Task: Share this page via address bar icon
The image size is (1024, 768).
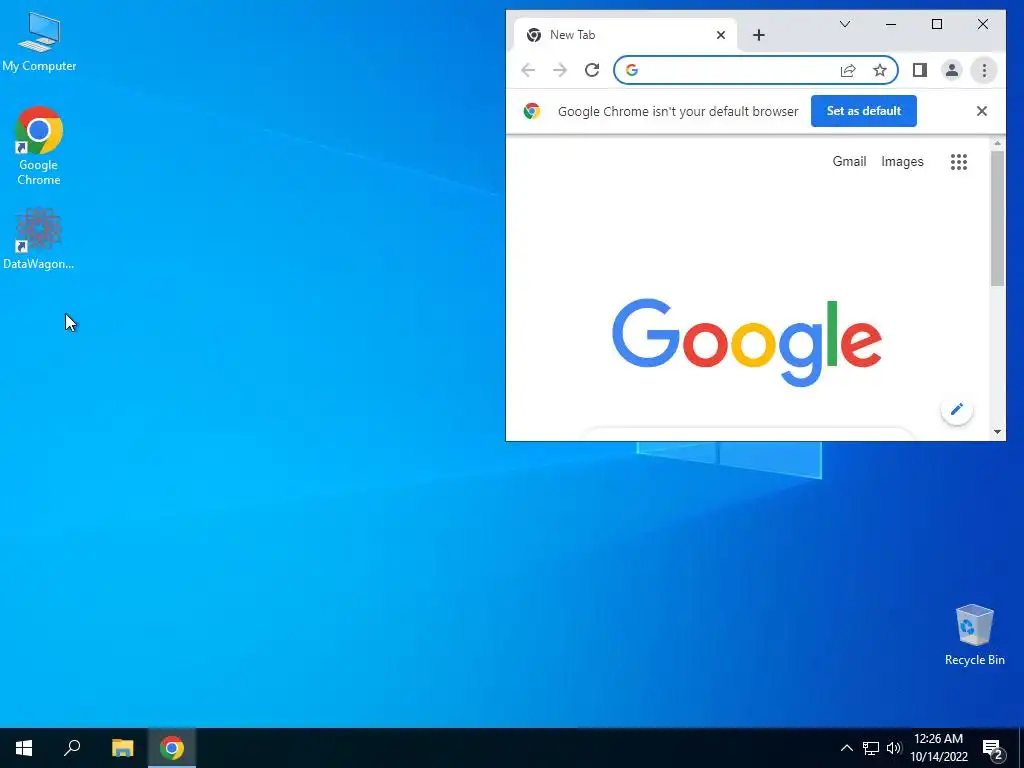Action: coord(848,70)
